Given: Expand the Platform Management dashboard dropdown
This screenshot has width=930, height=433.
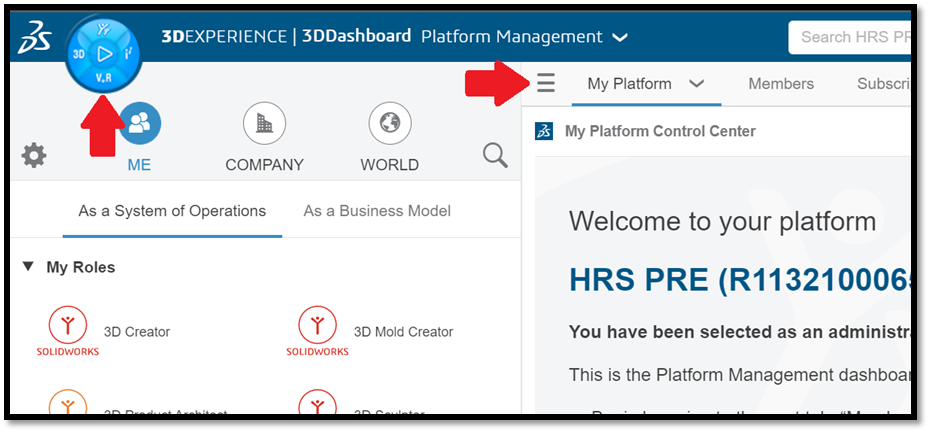Looking at the screenshot, I should tap(620, 37).
